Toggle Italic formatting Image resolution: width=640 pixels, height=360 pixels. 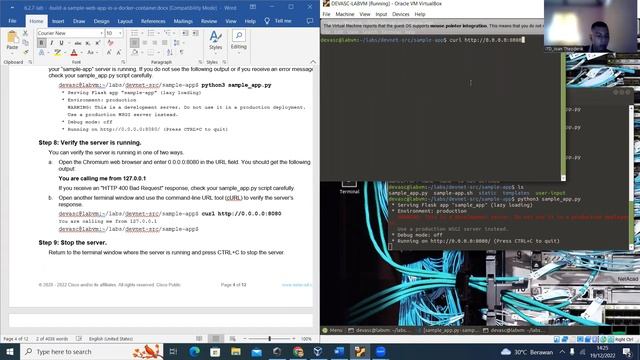pyautogui.click(x=52, y=42)
